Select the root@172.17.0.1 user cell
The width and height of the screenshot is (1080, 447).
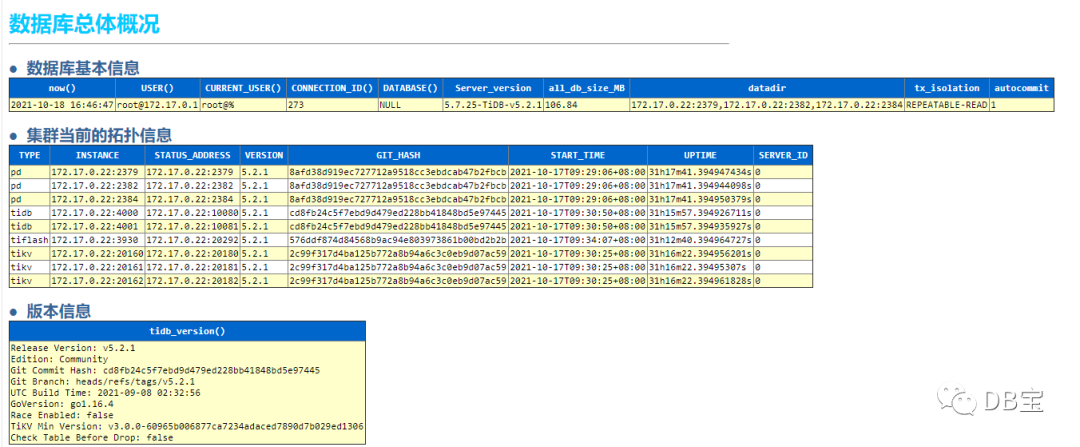[158, 105]
